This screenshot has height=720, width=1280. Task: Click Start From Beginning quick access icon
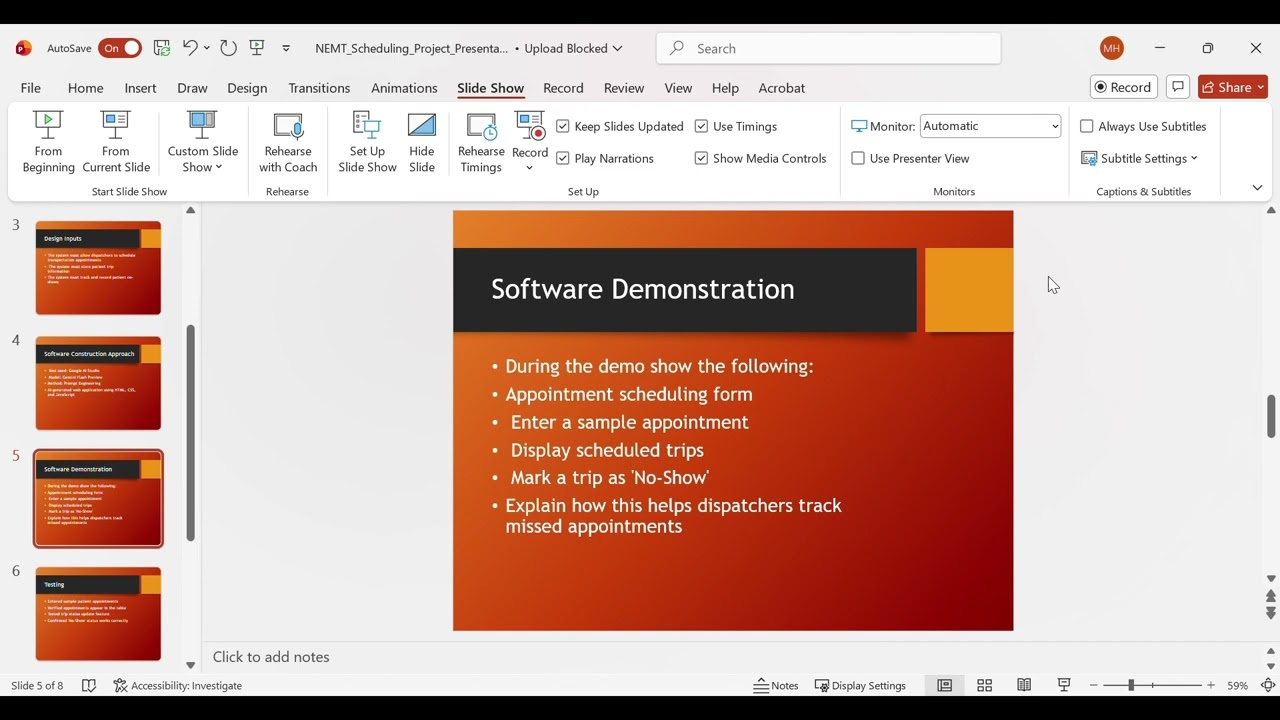coord(257,48)
